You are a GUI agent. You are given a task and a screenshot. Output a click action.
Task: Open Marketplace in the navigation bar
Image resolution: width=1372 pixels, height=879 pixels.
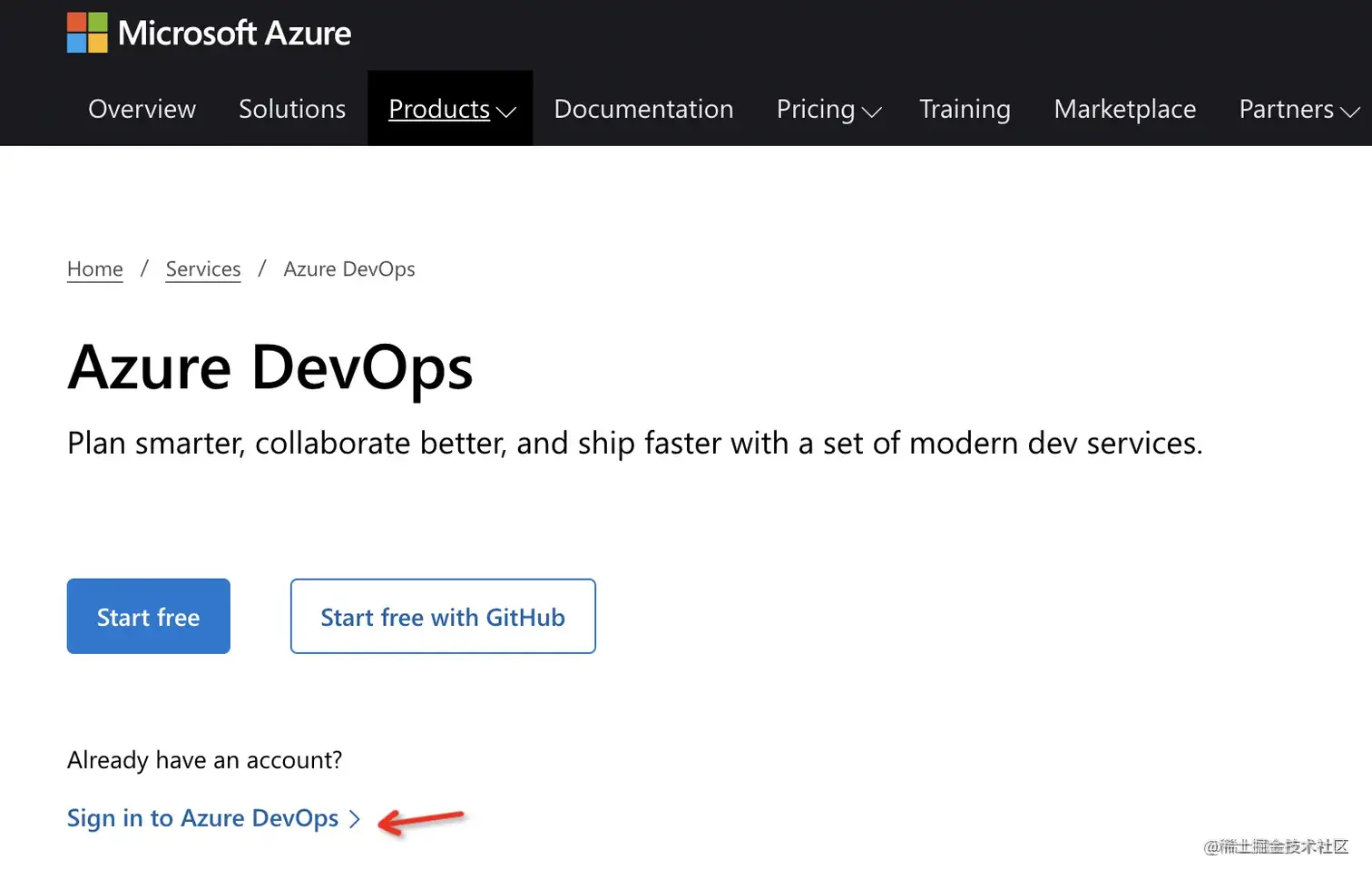click(x=1124, y=109)
